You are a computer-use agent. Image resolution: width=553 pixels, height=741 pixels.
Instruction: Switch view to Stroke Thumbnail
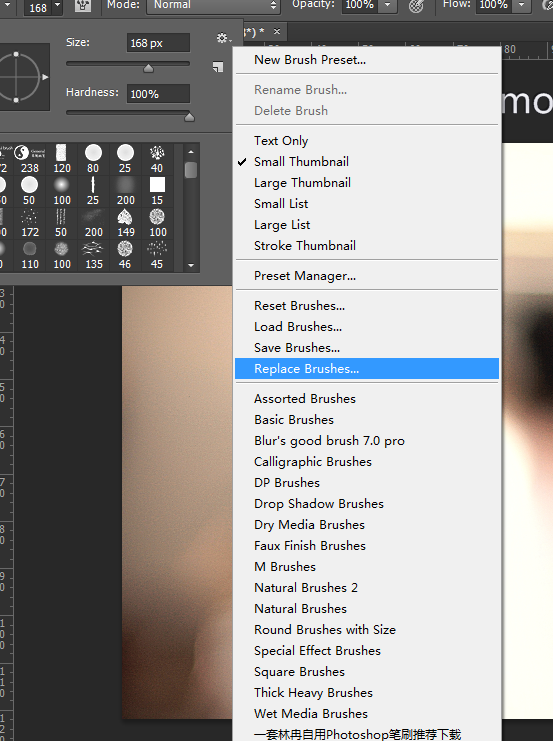click(367, 246)
